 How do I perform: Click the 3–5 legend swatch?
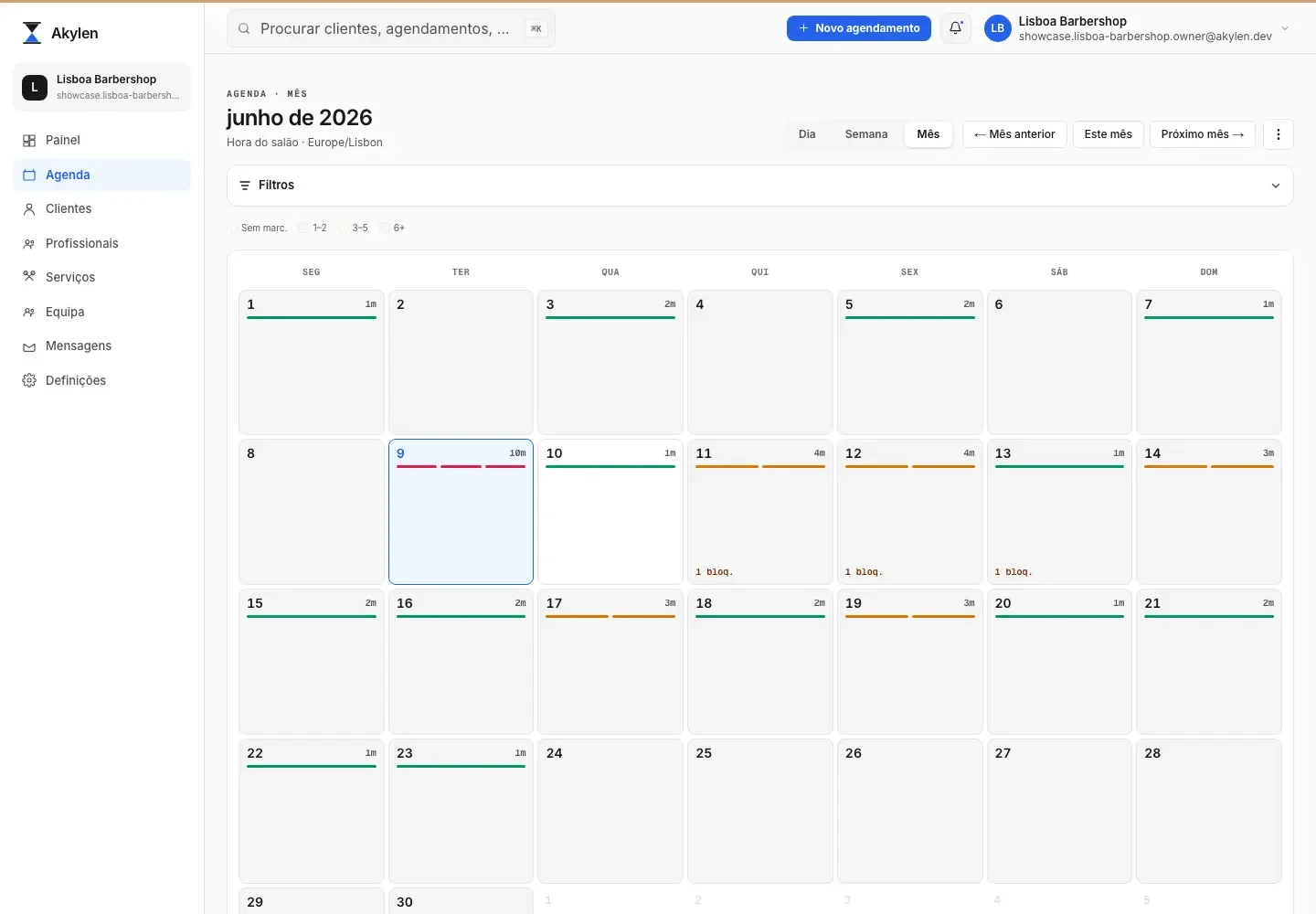click(344, 228)
